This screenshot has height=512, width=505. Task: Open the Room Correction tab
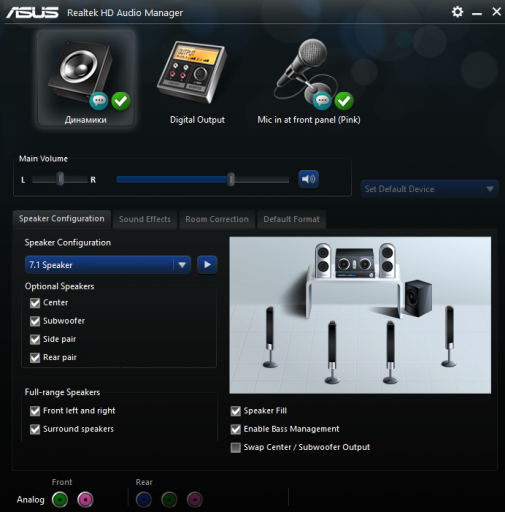tap(217, 219)
